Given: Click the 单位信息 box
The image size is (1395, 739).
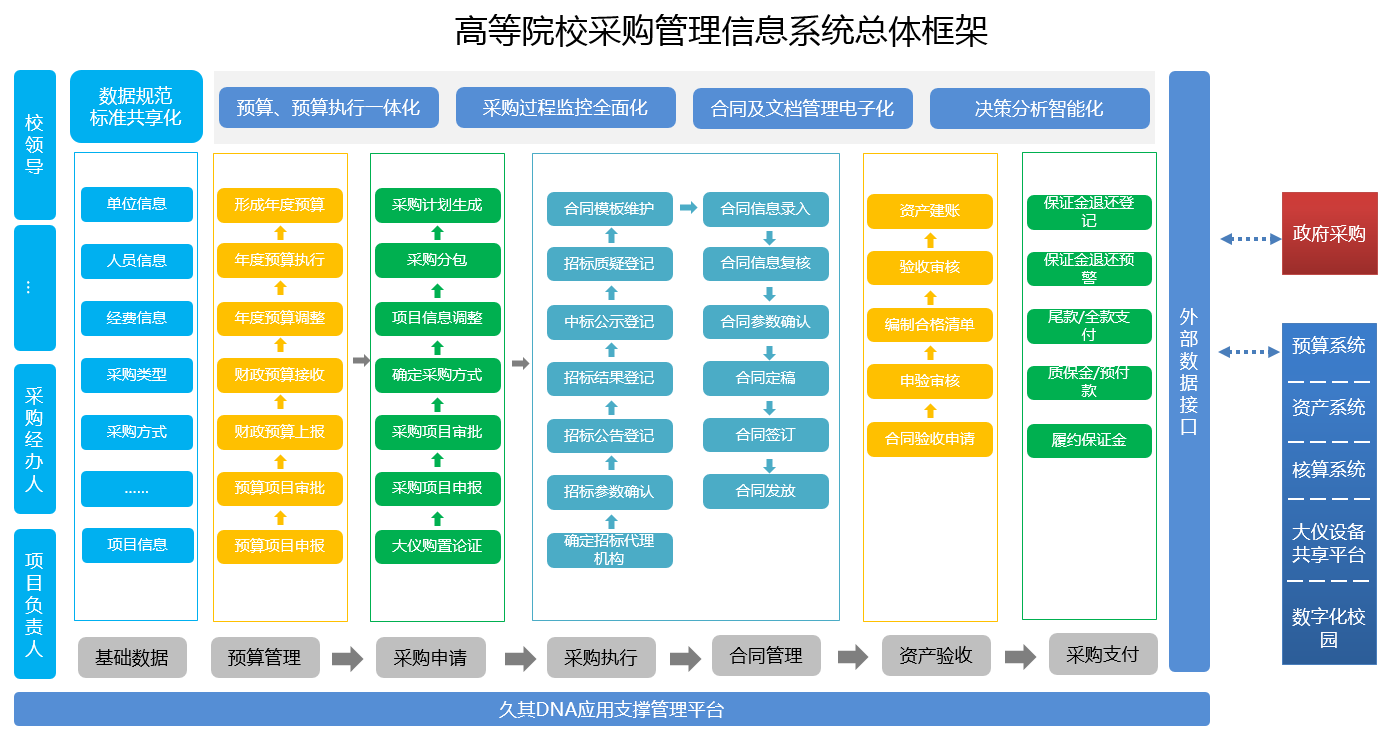Looking at the screenshot, I should [x=137, y=204].
